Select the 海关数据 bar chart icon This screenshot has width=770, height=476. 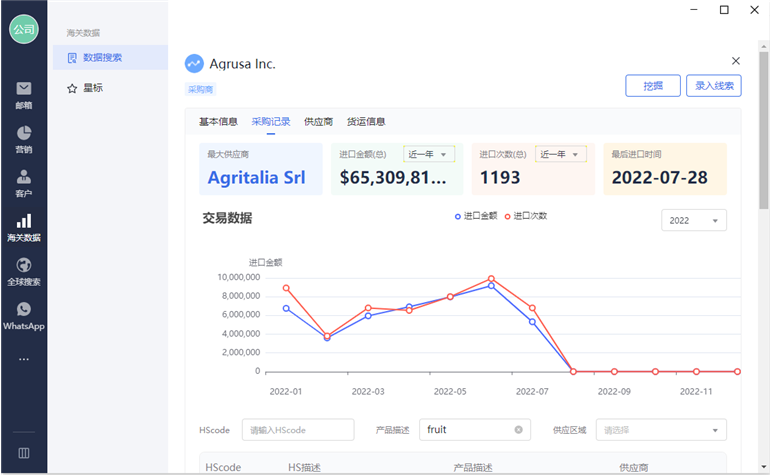click(x=24, y=221)
